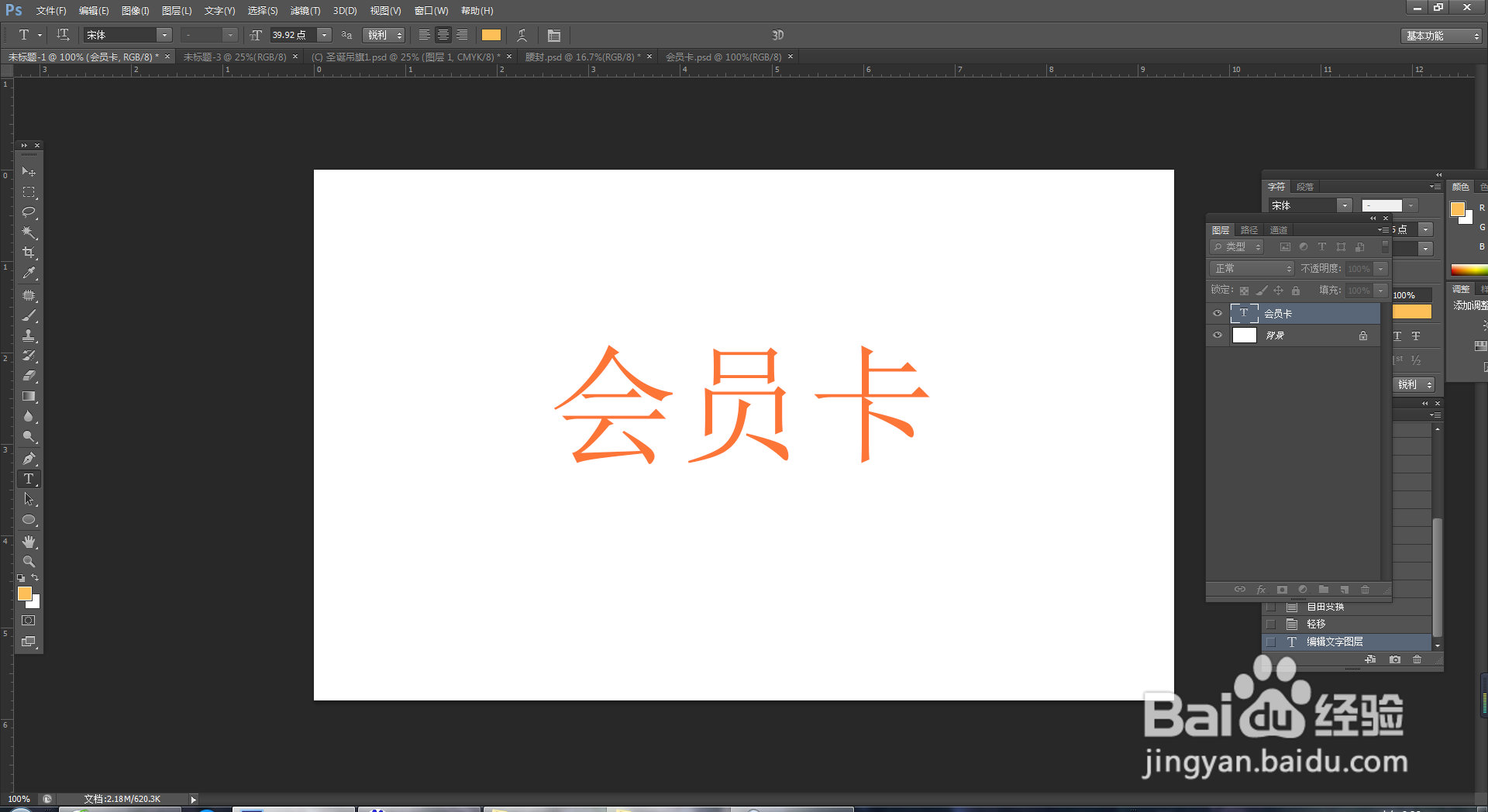
Task: Click the New group folder icon
Action: pos(1324,590)
